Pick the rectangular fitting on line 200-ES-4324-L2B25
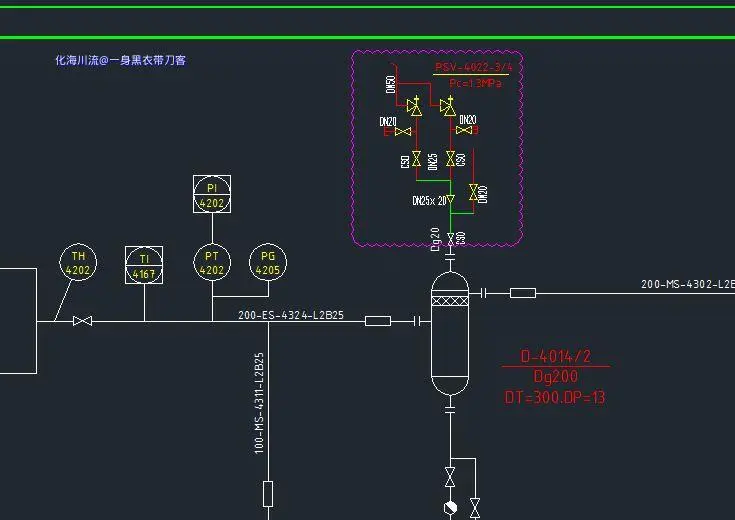The image size is (735, 520). [378, 321]
